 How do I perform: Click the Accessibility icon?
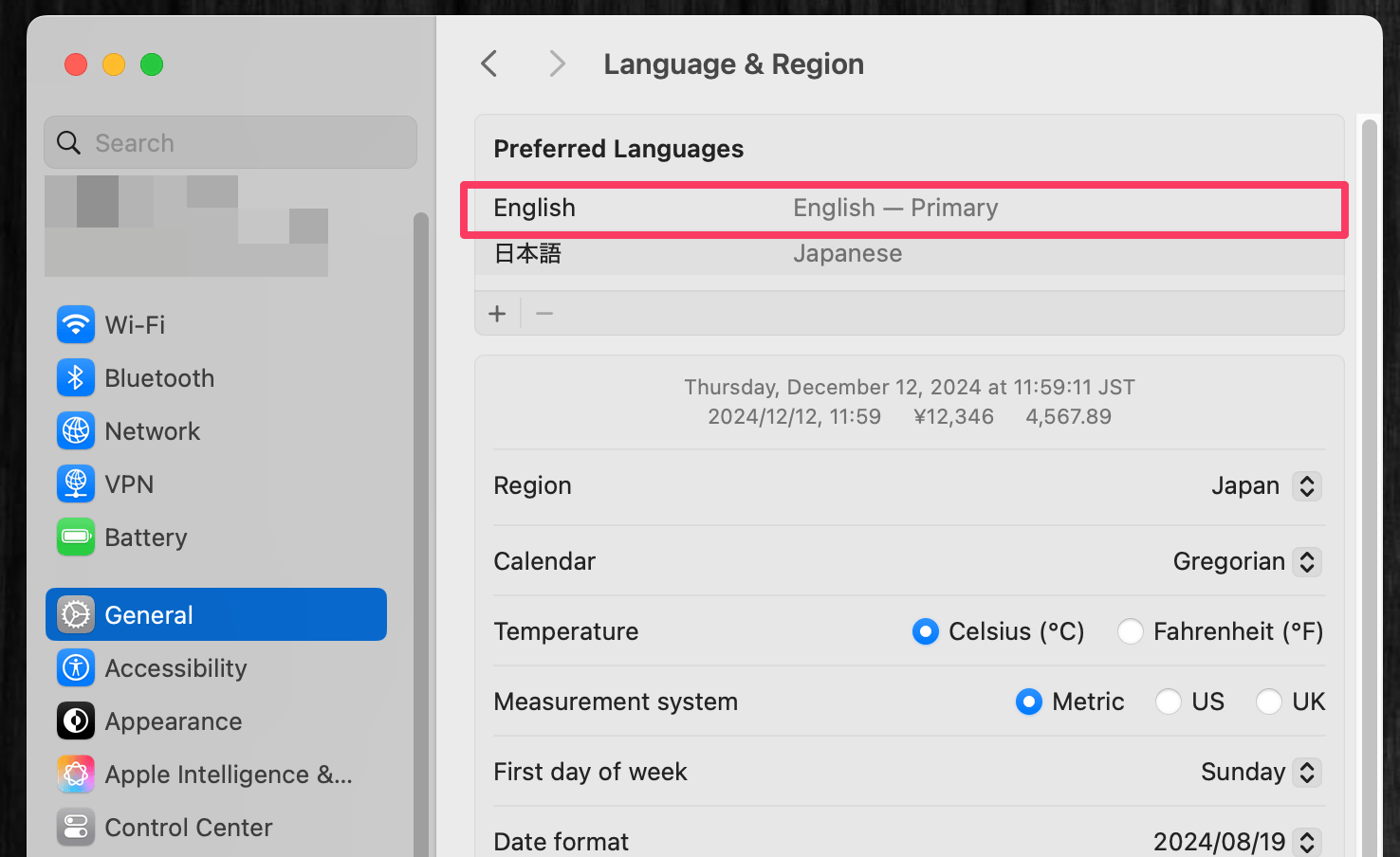coord(76,667)
